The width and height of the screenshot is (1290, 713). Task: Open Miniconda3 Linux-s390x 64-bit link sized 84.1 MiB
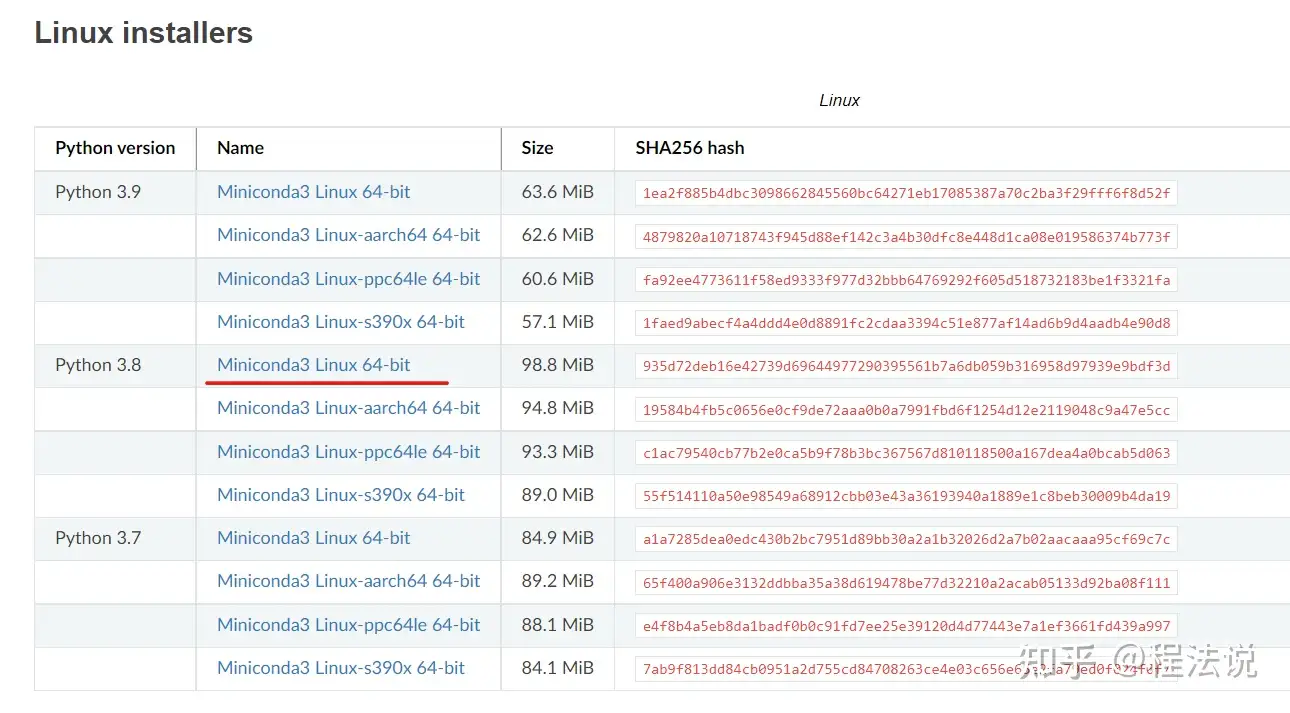341,668
